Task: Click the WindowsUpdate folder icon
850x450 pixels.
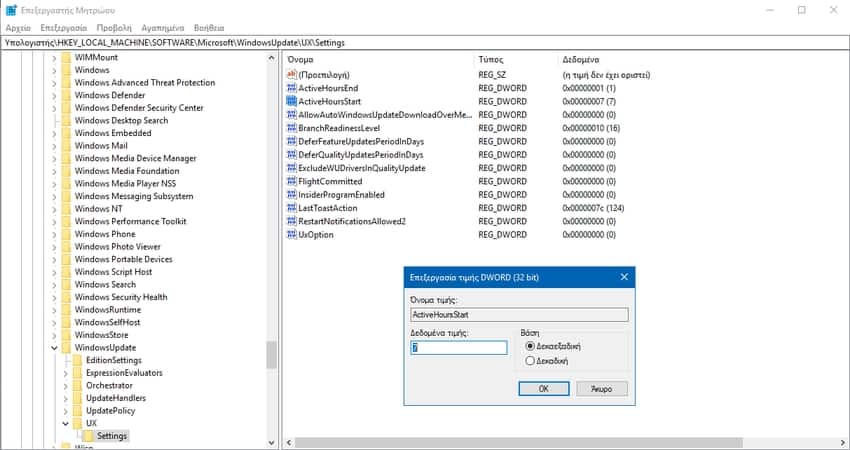Action: tap(66, 348)
